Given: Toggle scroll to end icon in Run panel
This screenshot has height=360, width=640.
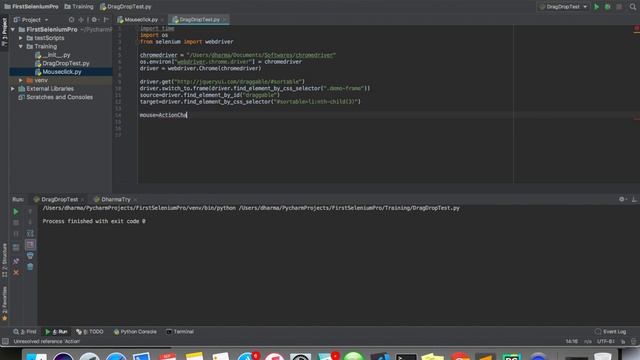Looking at the screenshot, I should (30, 245).
